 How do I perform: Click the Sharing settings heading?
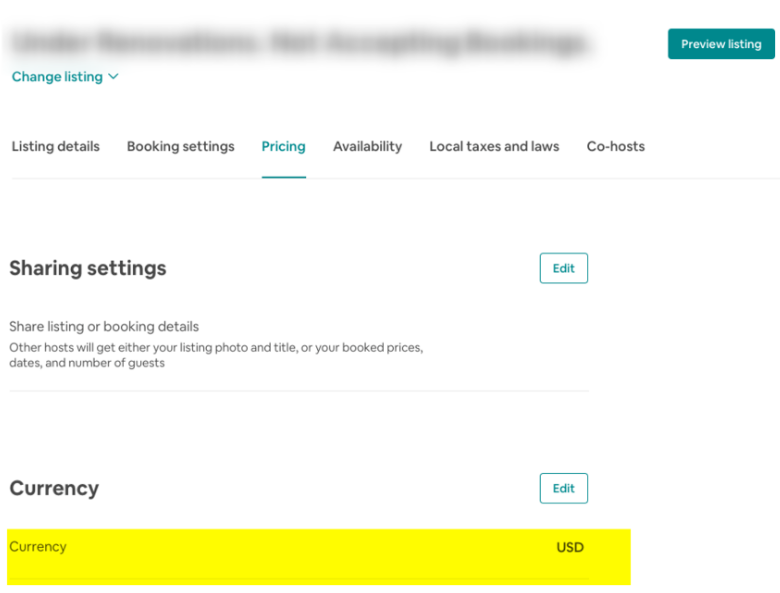click(x=88, y=268)
